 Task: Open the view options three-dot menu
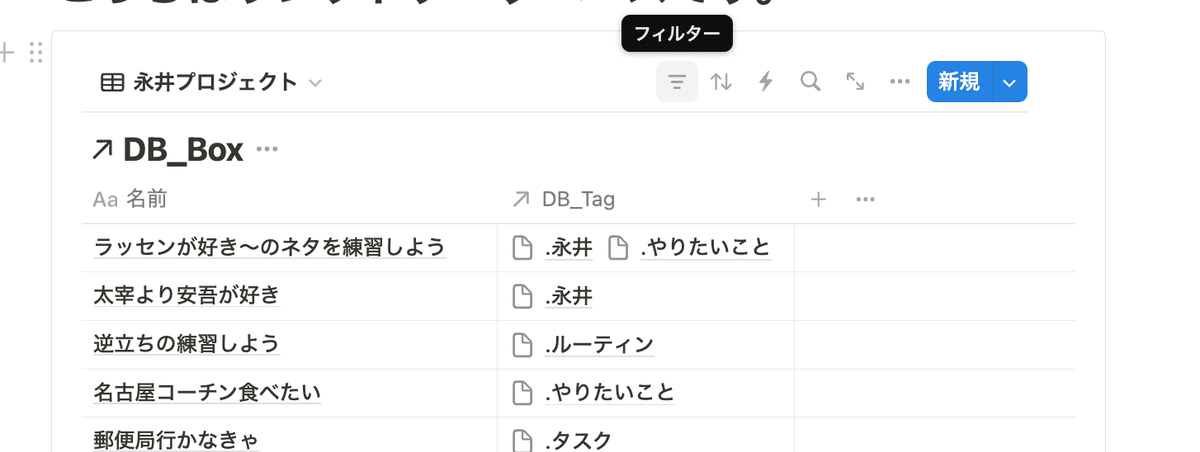coord(900,82)
